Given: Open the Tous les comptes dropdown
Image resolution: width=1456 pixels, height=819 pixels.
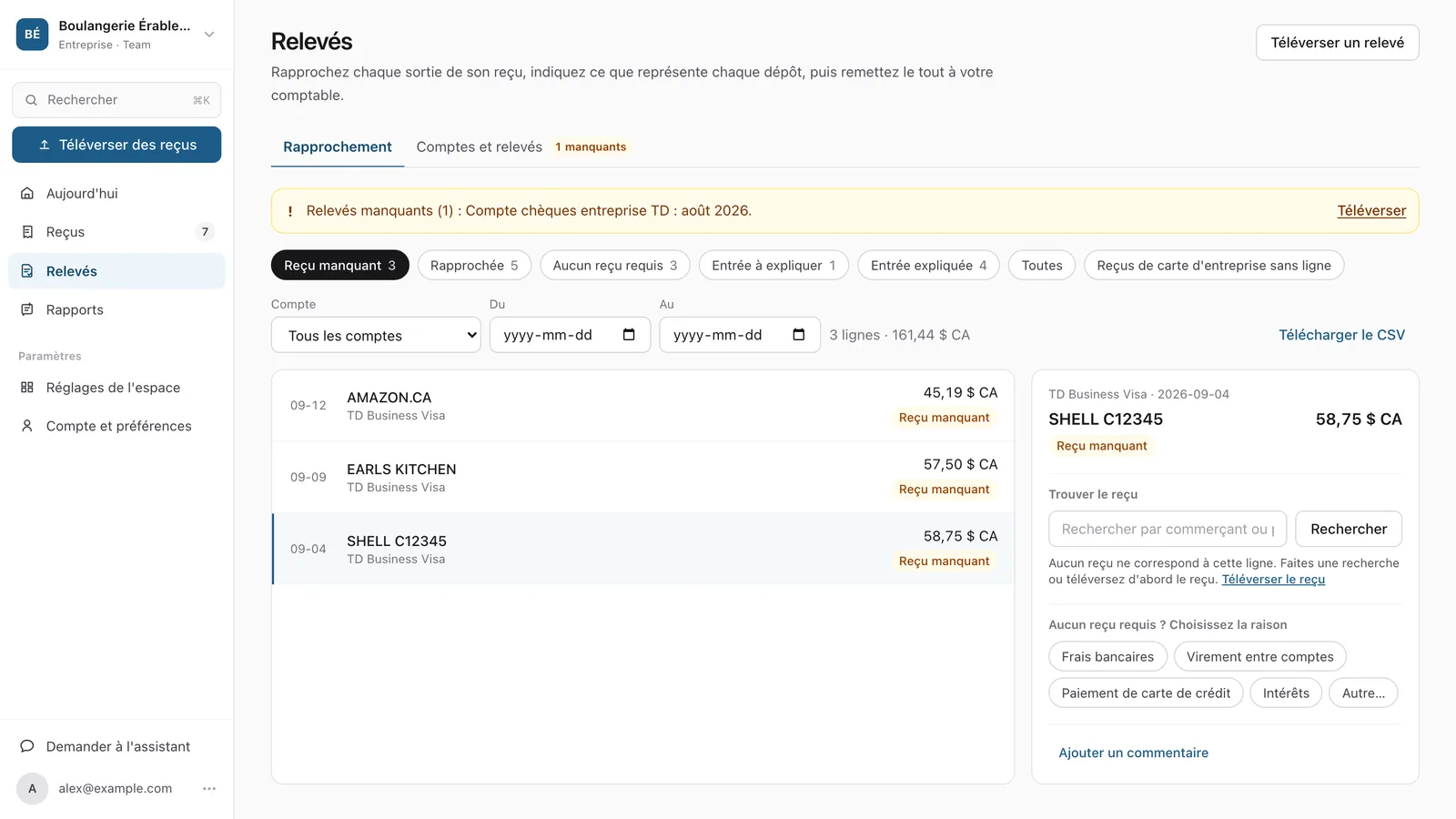Looking at the screenshot, I should 376,335.
